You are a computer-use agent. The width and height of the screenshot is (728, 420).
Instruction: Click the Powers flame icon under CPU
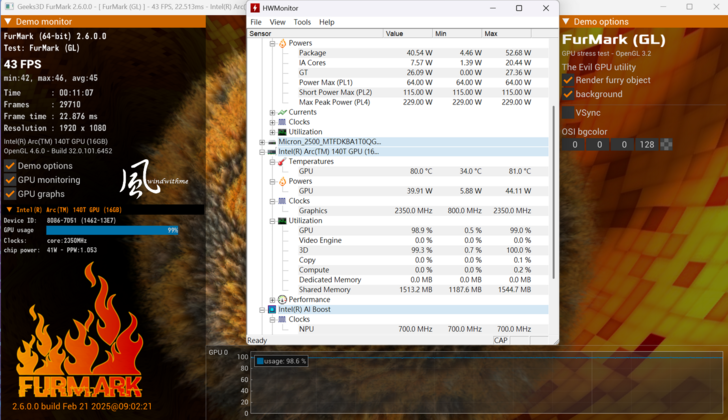click(282, 44)
